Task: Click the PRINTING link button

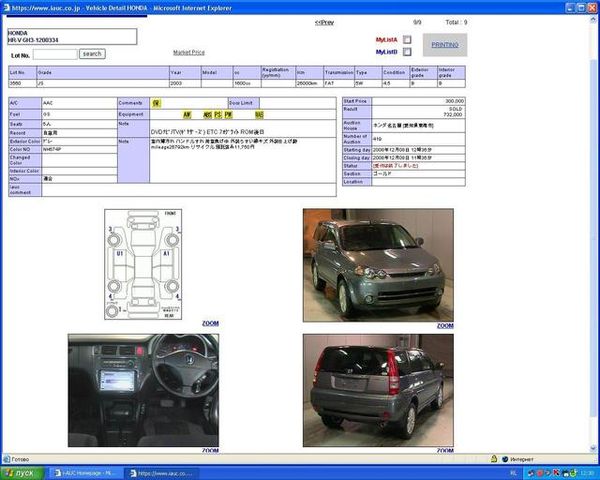Action: [445, 45]
